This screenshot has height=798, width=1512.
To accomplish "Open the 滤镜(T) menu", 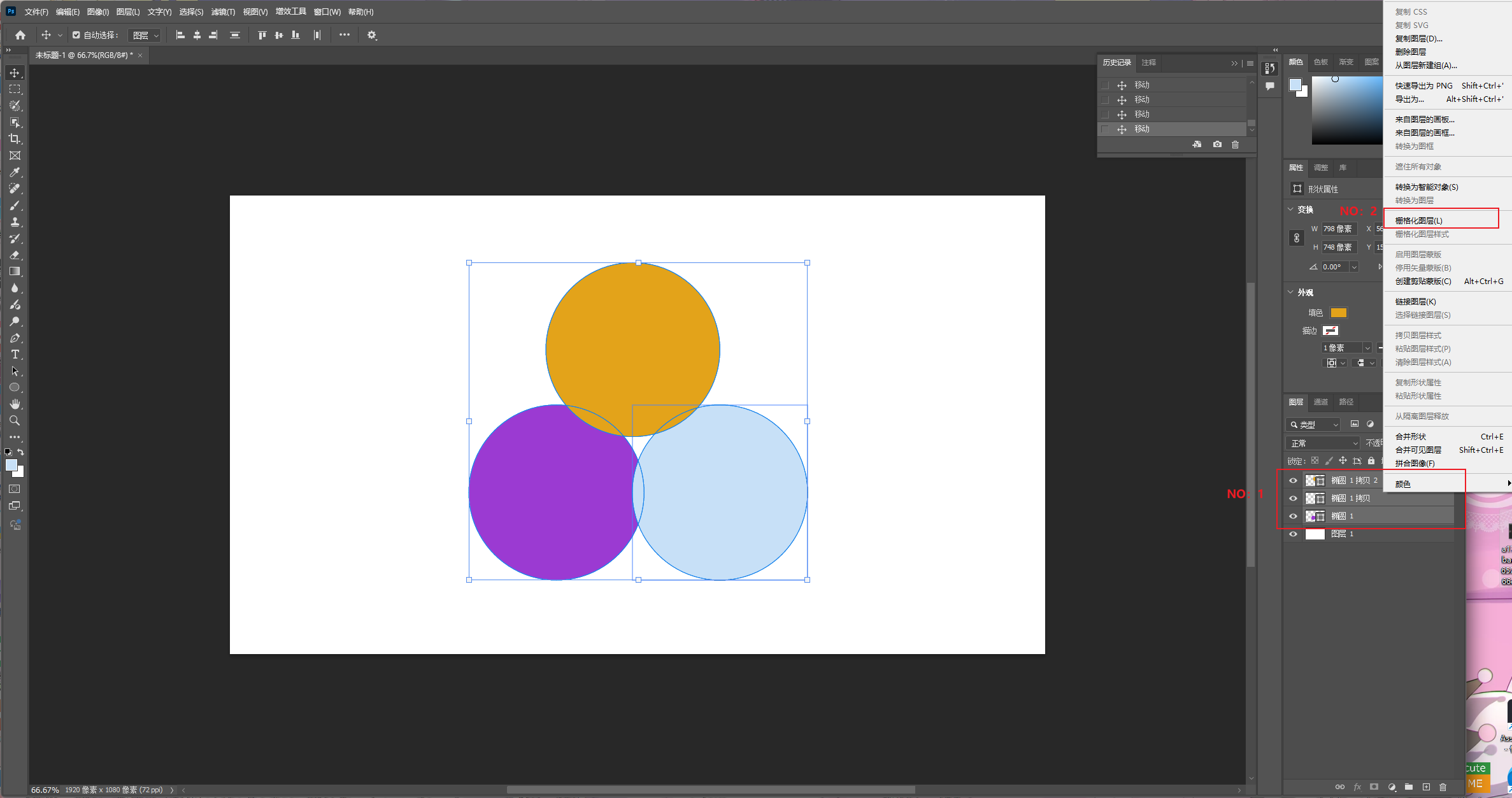I will (x=223, y=12).
